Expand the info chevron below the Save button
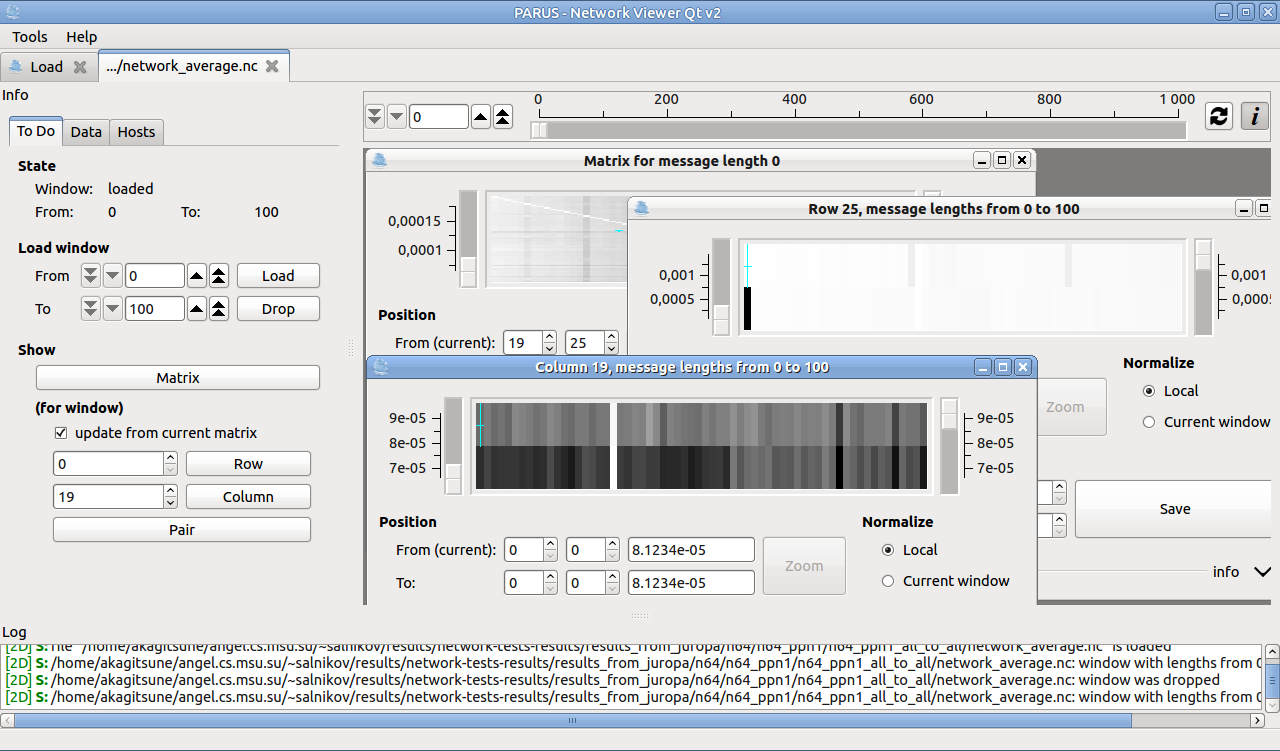 [1263, 572]
